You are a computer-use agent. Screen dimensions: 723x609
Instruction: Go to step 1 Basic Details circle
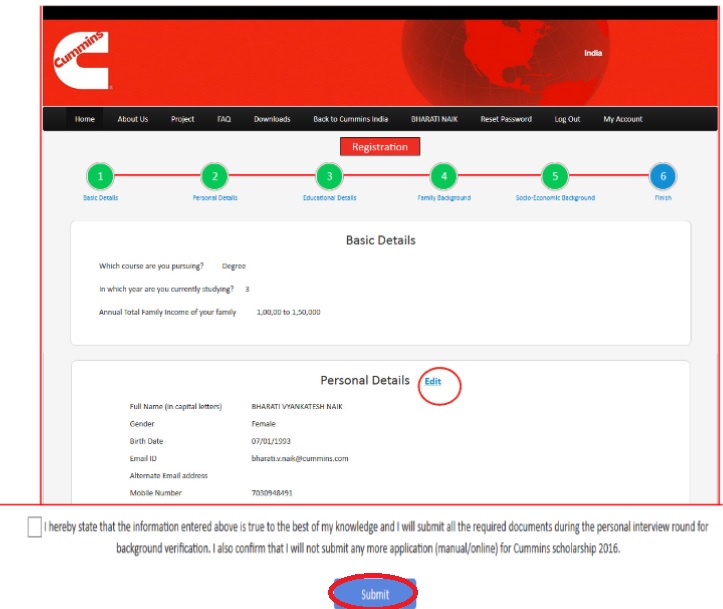click(x=100, y=177)
